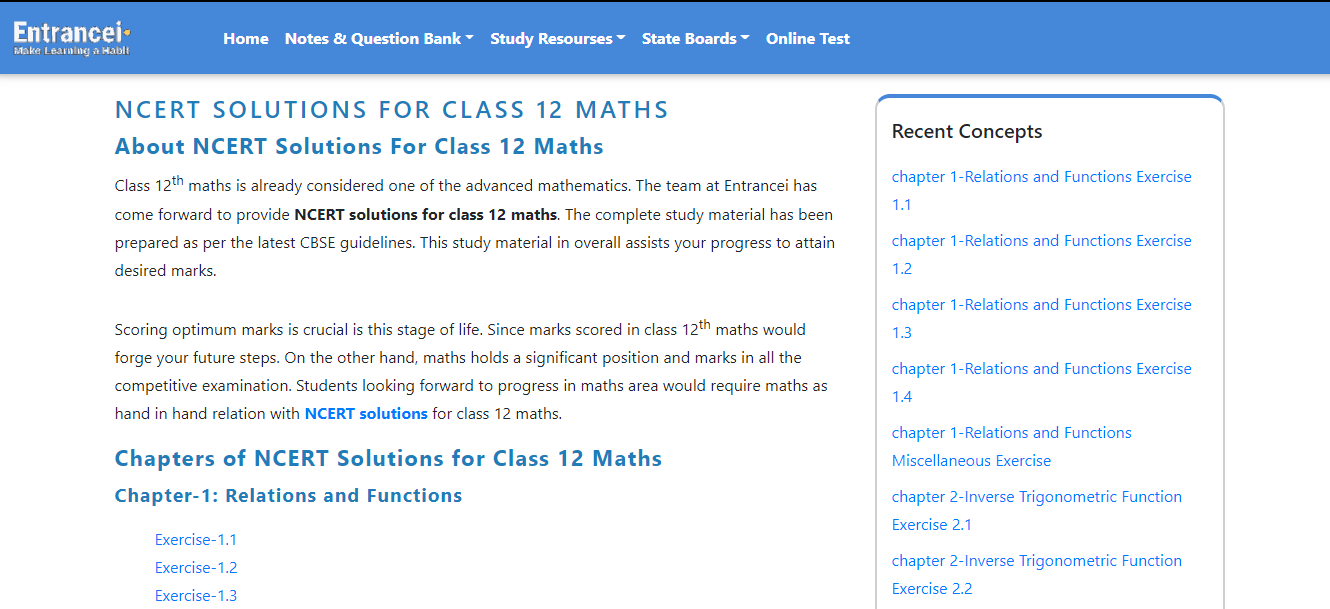Select Home in the navigation bar
The height and width of the screenshot is (609, 1330).
click(x=246, y=38)
